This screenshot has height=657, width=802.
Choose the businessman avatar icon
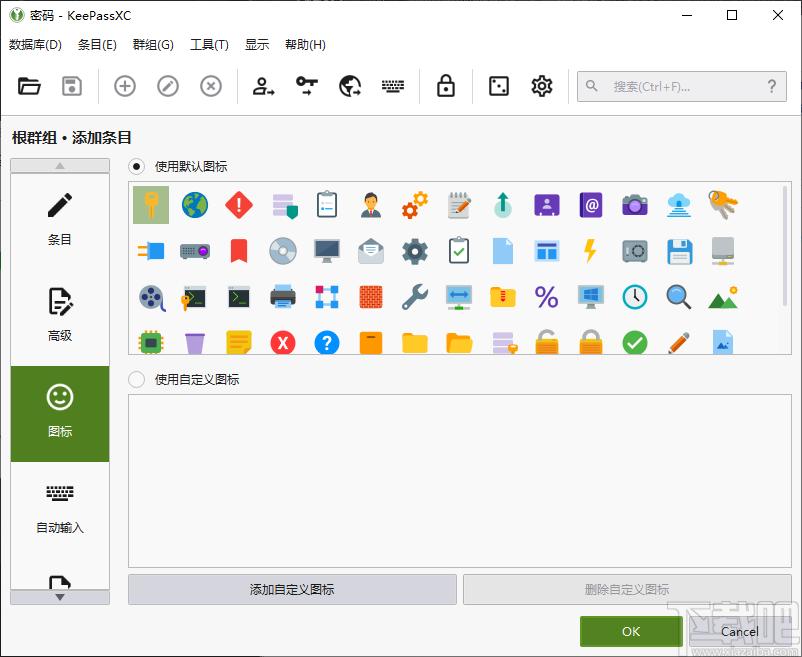[x=371, y=205]
